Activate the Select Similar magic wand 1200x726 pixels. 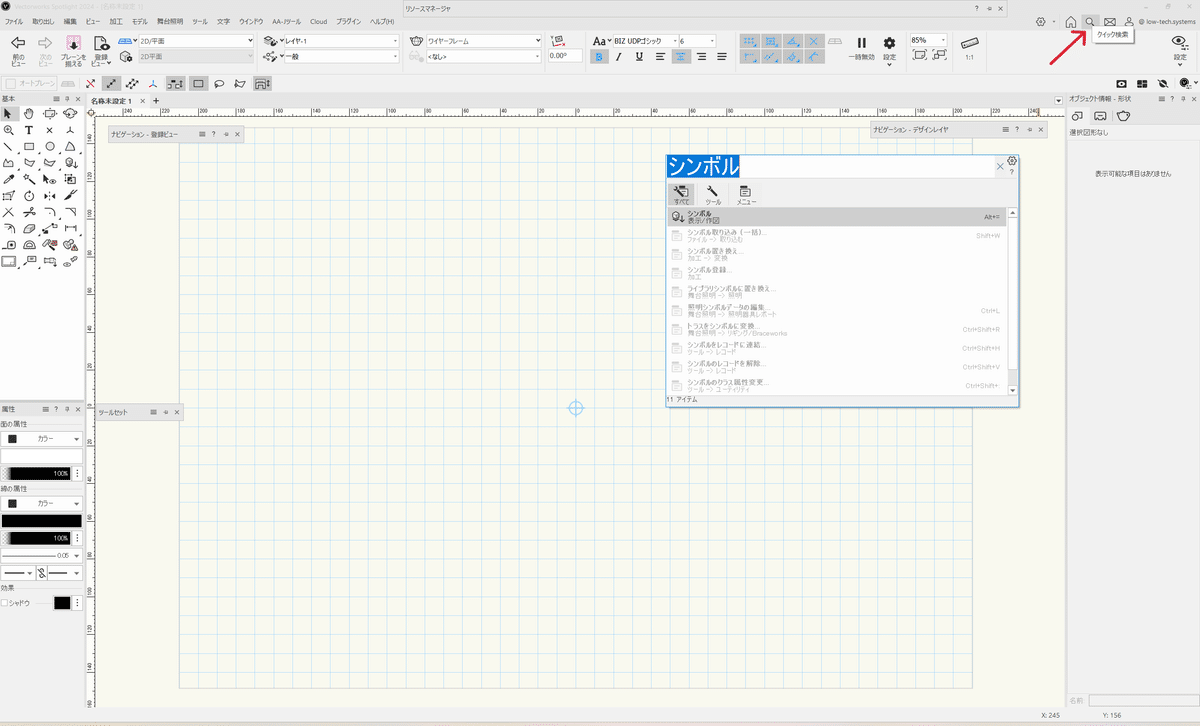coord(29,179)
